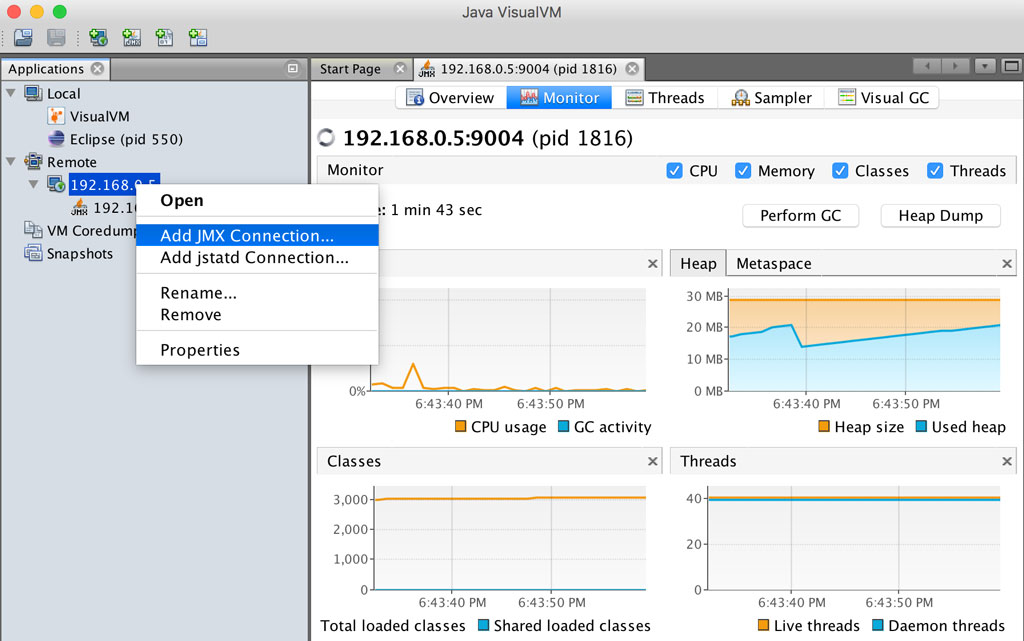Viewport: 1024px width, 641px height.
Task: Select Snapshots label in Applications tree
Action: [x=80, y=253]
